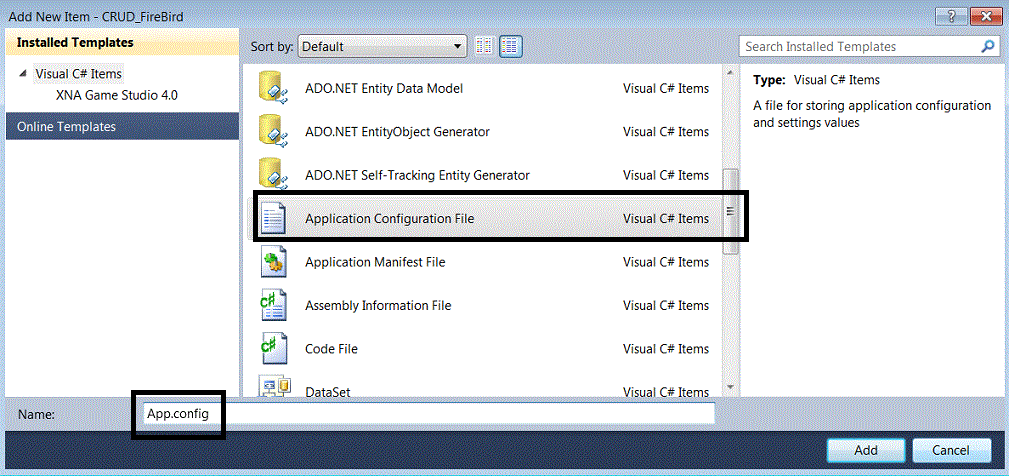Collapse the Visual C# Items tree node
Image resolution: width=1009 pixels, height=476 pixels.
23,74
